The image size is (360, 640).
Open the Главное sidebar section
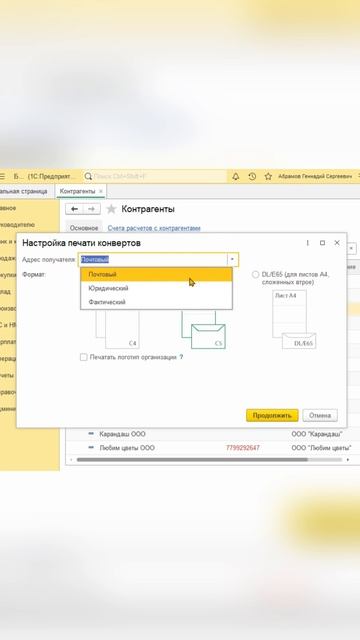point(8,208)
